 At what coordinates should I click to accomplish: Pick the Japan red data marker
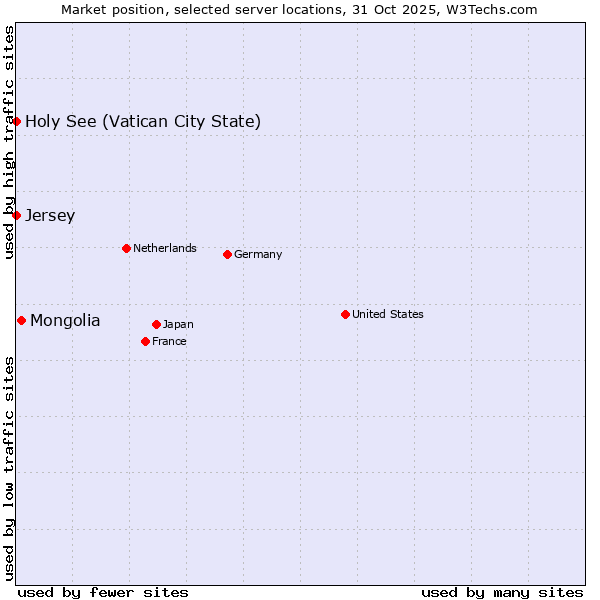coord(156,324)
